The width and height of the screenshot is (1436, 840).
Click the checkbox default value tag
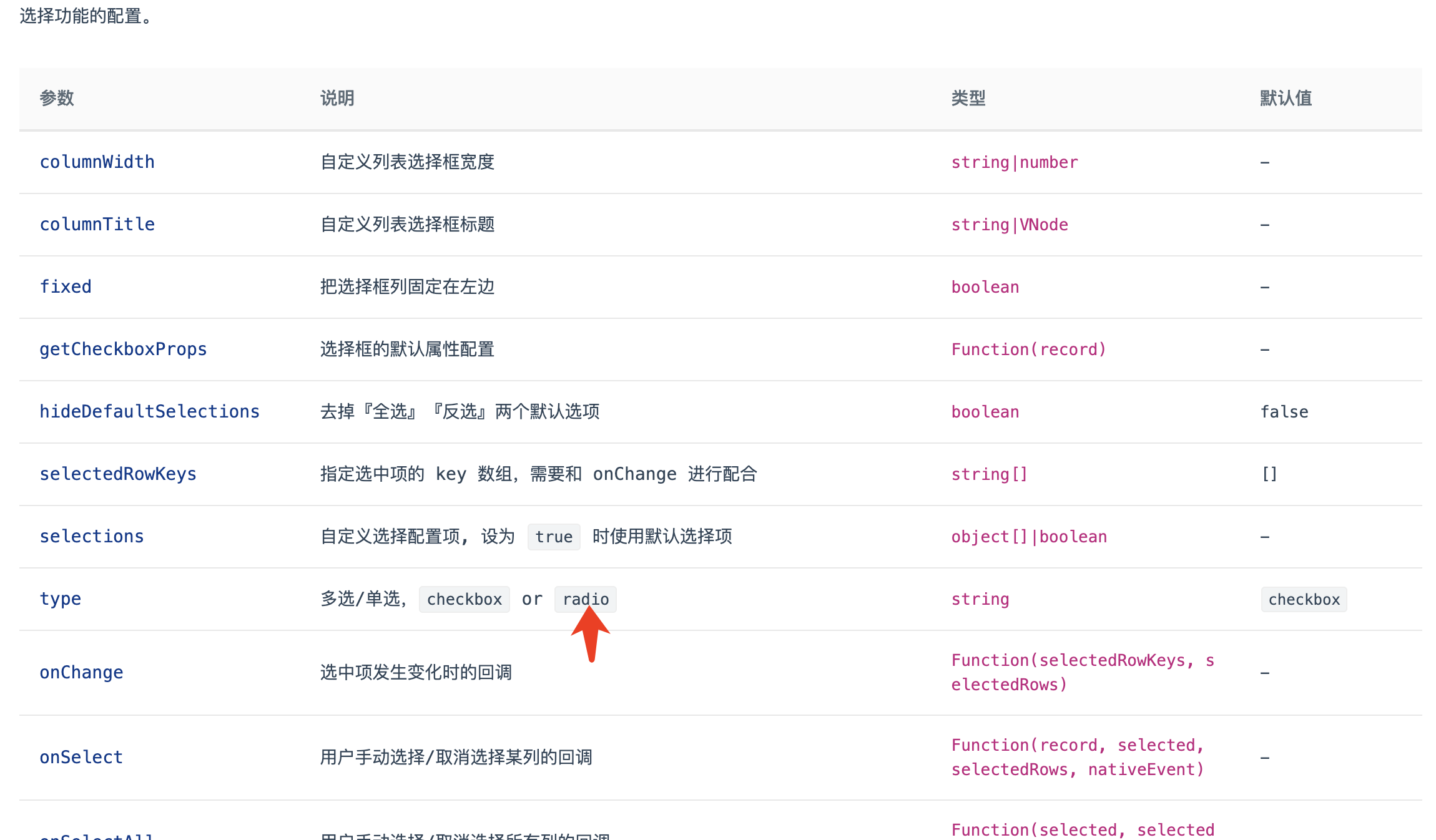coord(1304,598)
